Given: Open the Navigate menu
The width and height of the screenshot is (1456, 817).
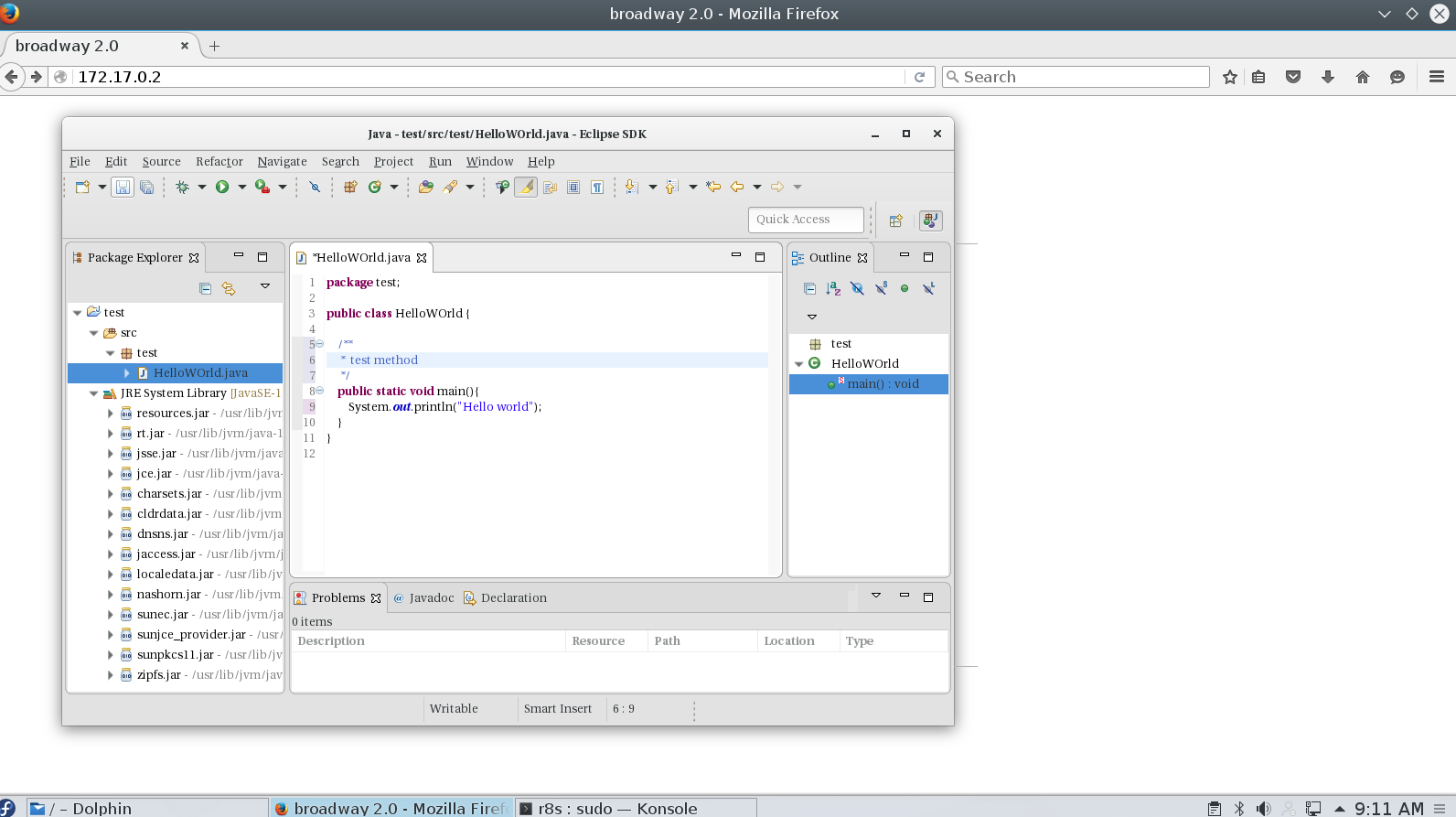Looking at the screenshot, I should tap(282, 162).
